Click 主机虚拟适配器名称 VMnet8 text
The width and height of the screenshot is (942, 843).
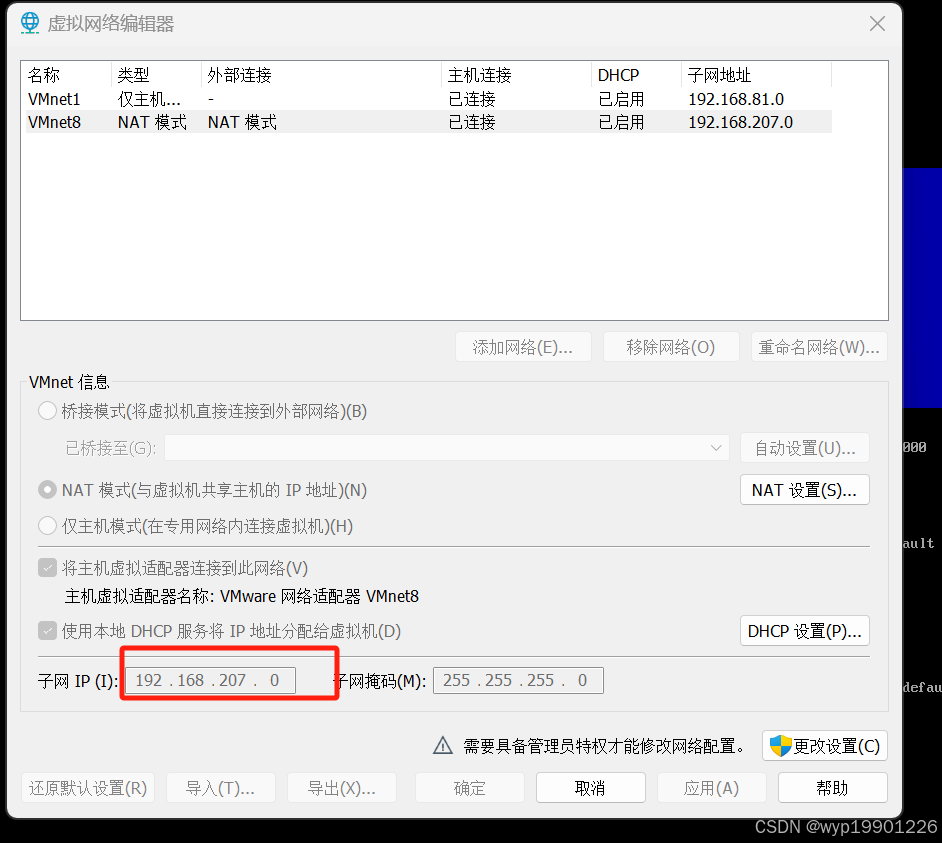click(x=242, y=596)
